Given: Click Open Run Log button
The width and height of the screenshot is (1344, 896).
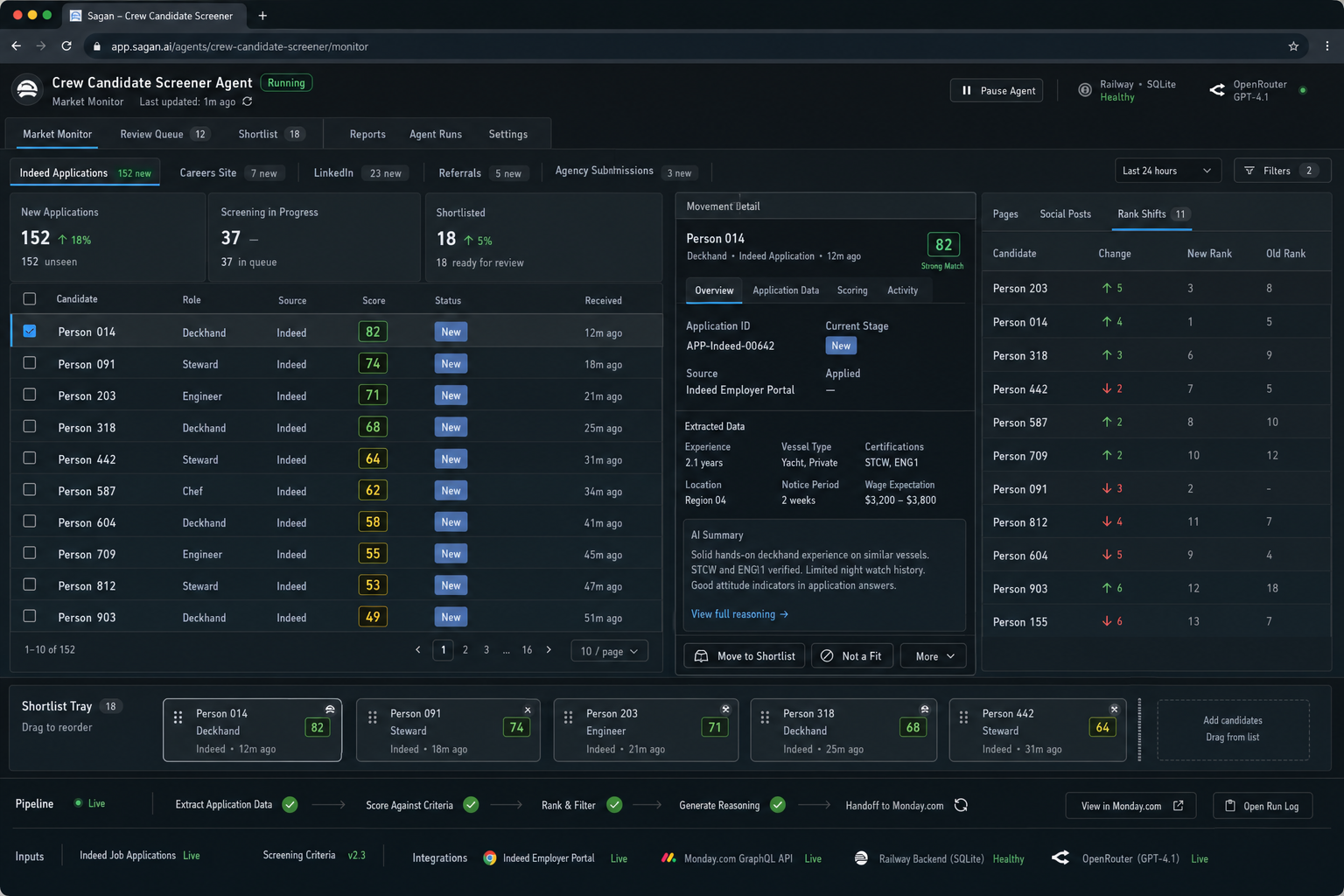Looking at the screenshot, I should 1262,806.
